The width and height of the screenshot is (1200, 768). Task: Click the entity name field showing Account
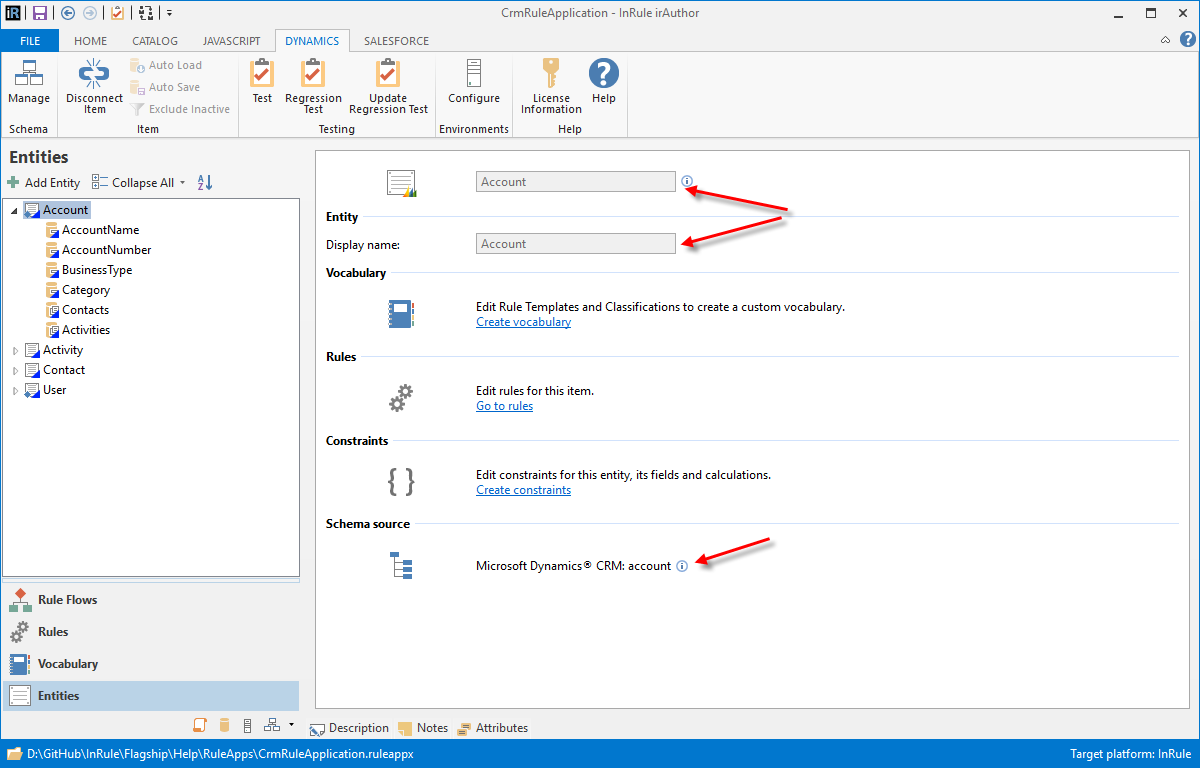pyautogui.click(x=575, y=182)
